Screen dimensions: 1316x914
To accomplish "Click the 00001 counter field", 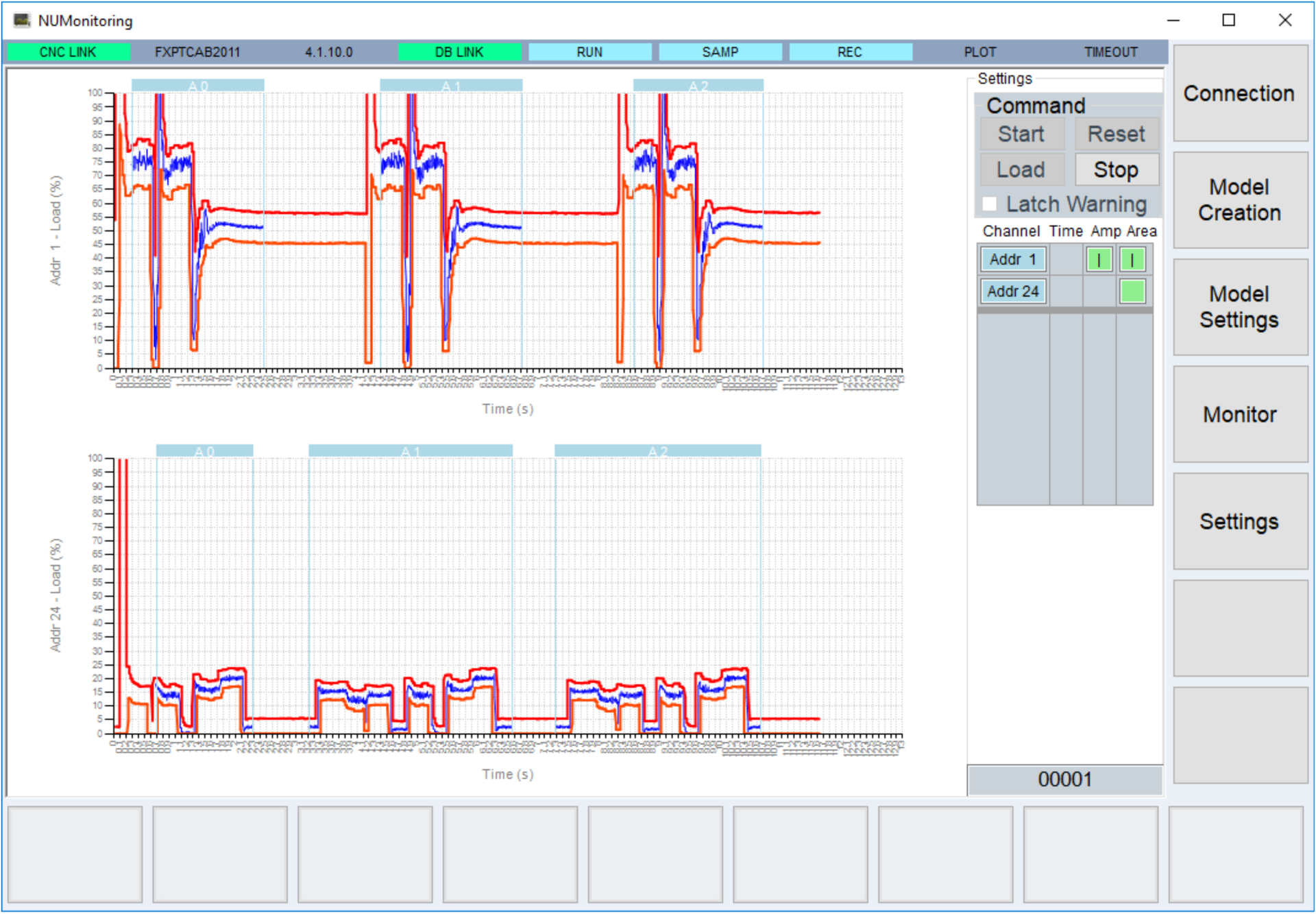I will [1064, 780].
